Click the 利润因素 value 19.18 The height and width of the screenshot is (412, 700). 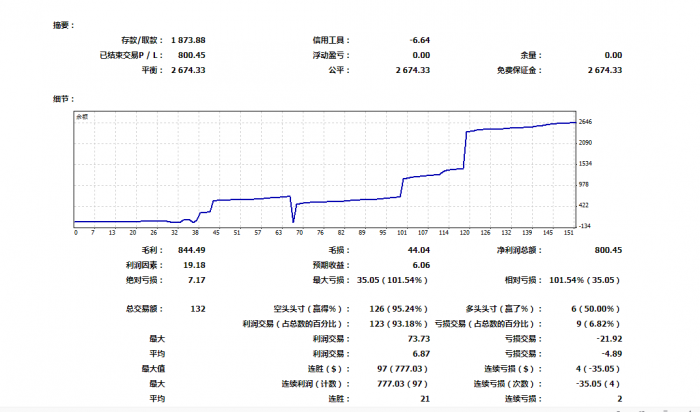195,265
